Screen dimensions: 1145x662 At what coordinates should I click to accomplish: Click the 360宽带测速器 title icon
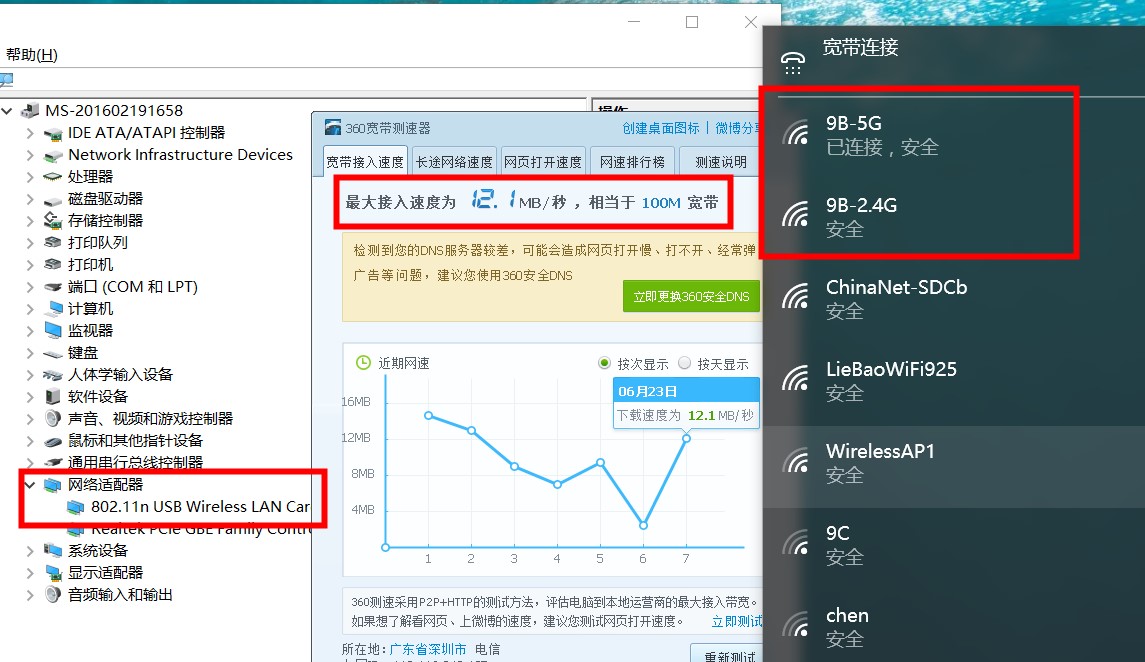pyautogui.click(x=333, y=128)
